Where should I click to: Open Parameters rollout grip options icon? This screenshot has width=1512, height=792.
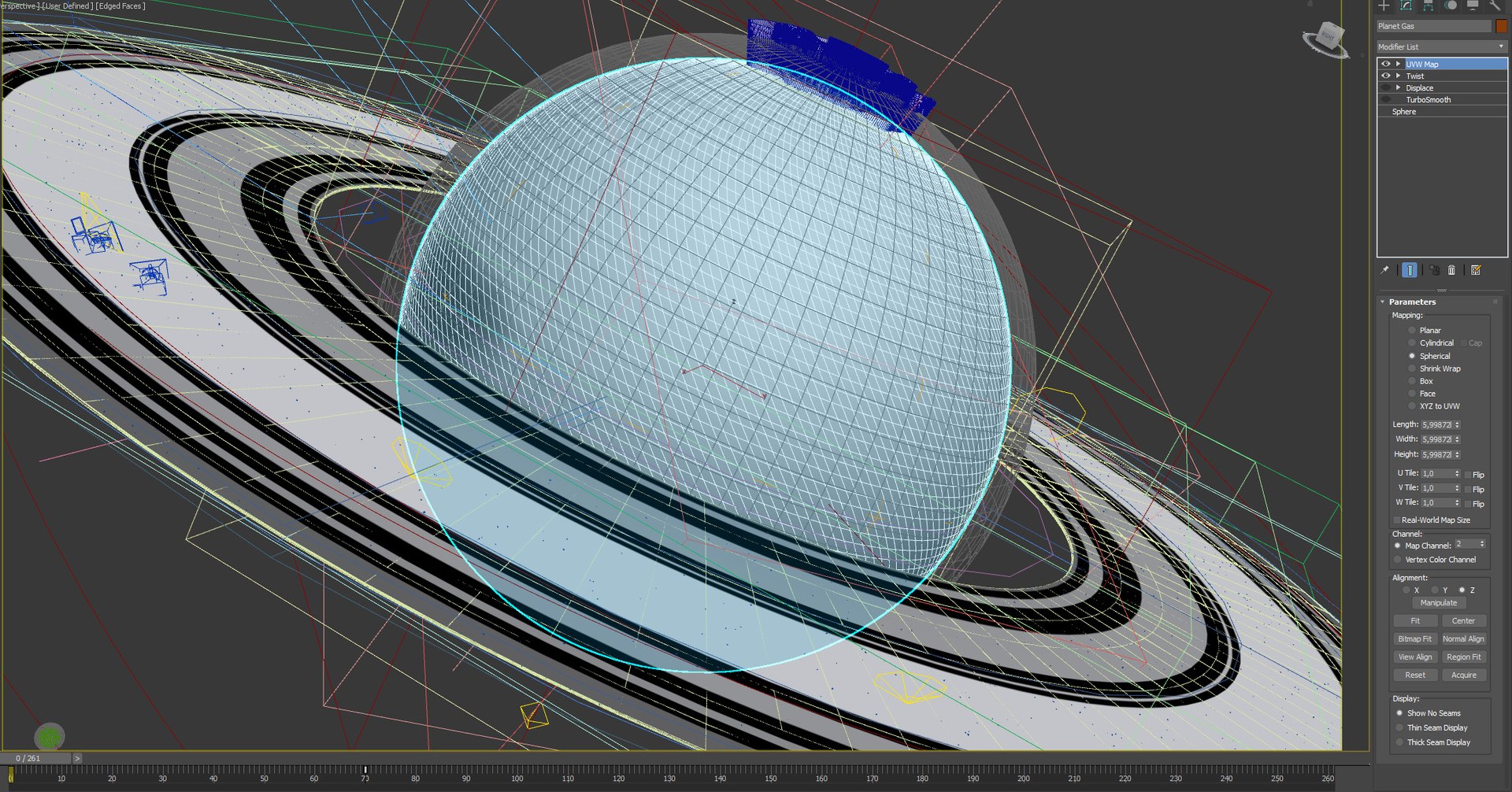pos(1495,302)
